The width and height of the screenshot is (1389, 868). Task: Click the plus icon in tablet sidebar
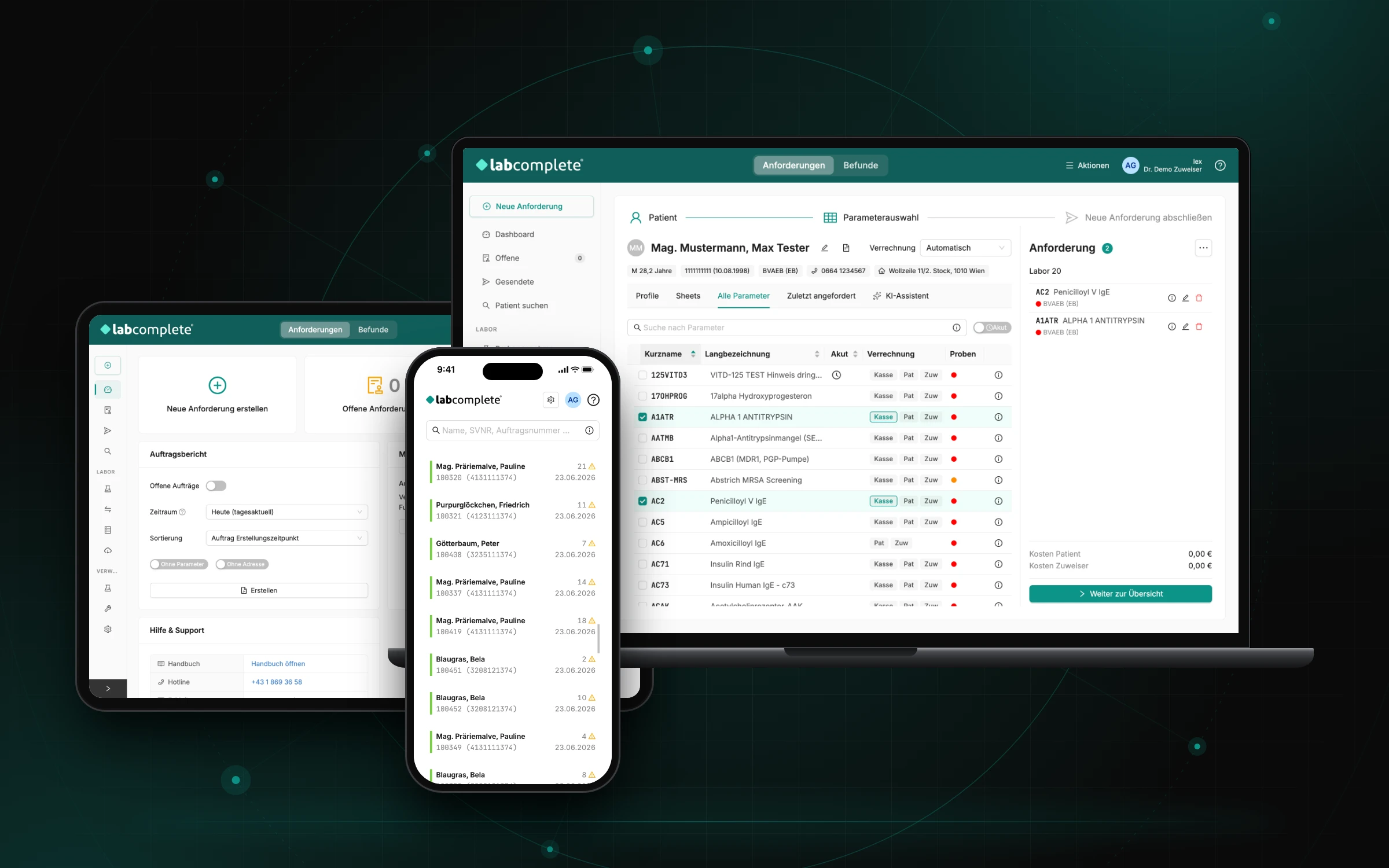tap(108, 365)
